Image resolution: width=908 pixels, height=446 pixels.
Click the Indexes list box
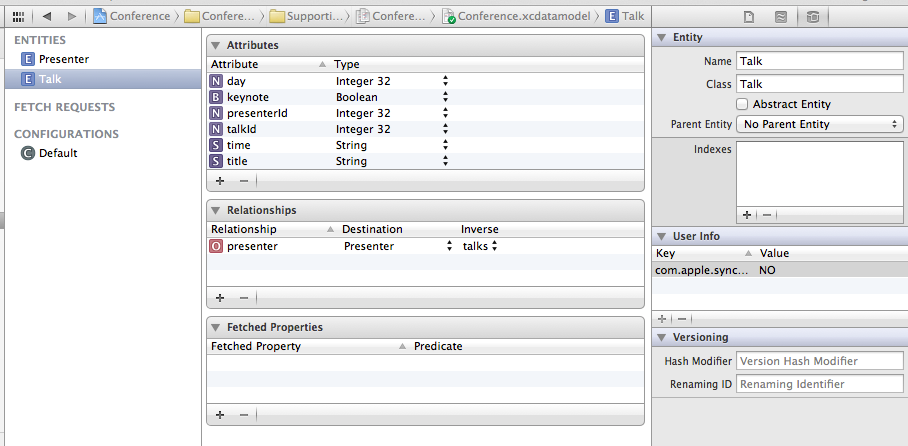(819, 174)
